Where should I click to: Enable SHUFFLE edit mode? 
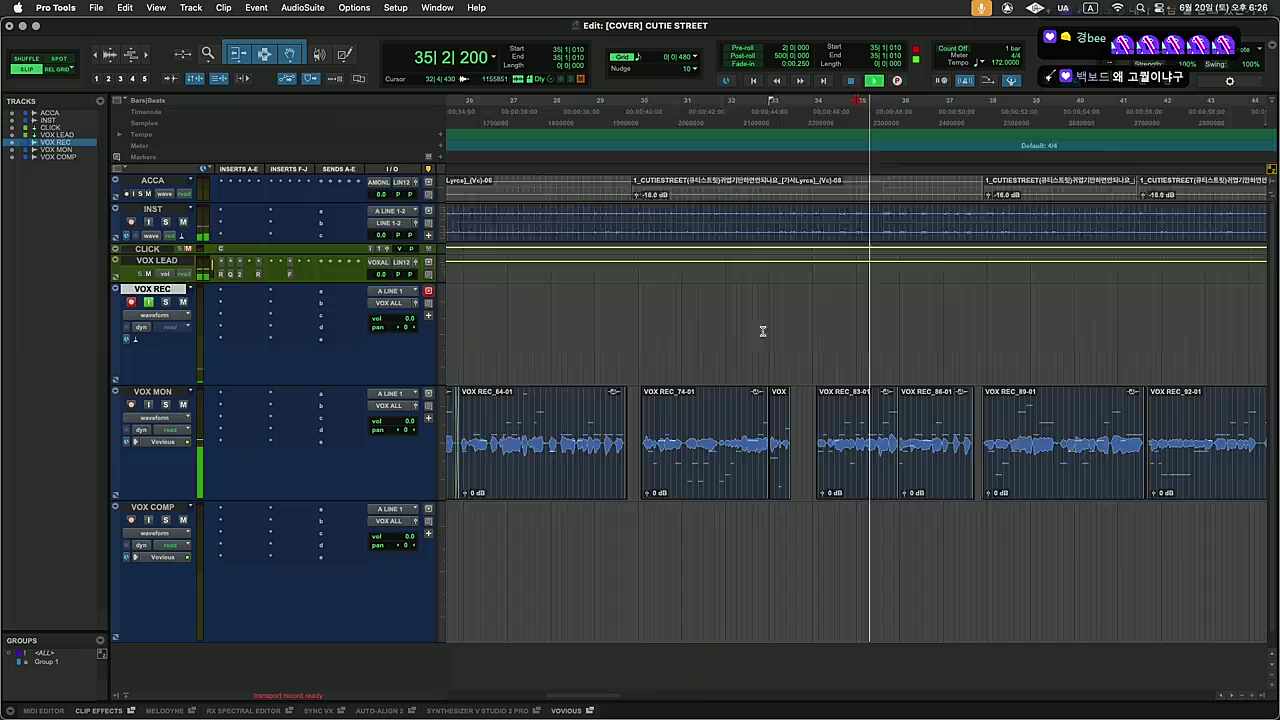(27, 59)
